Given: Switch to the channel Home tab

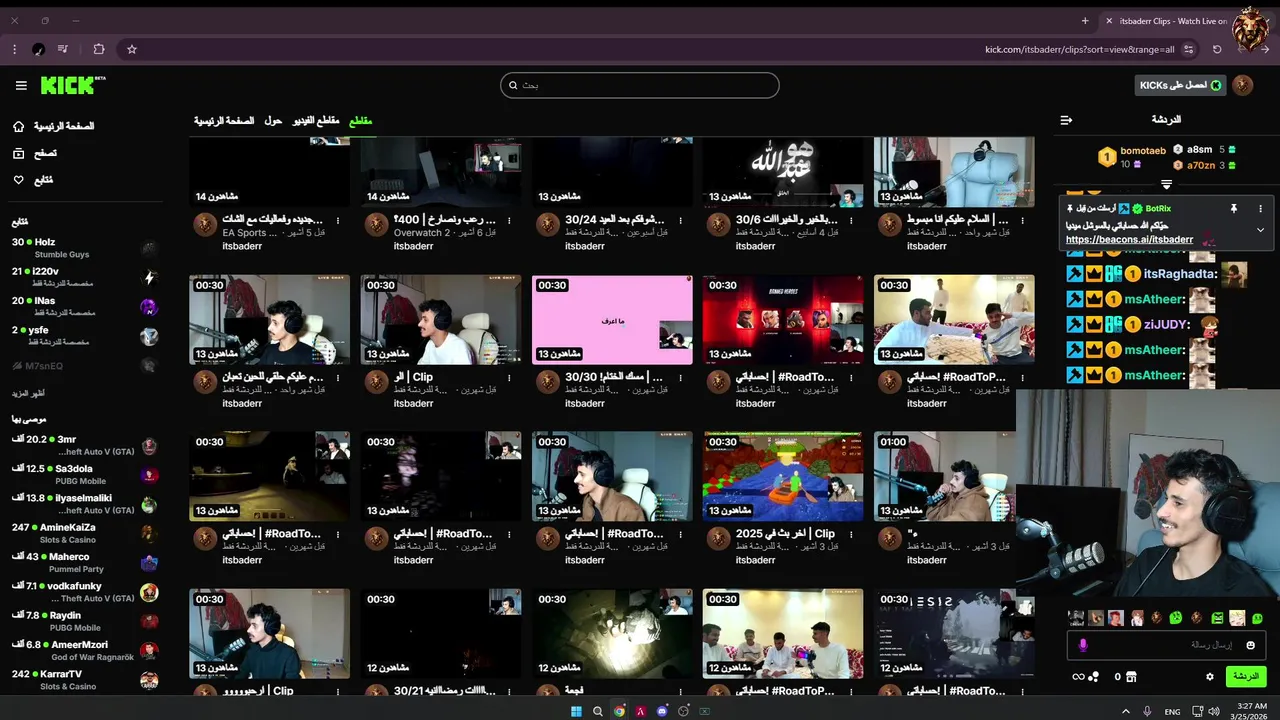Looking at the screenshot, I should pyautogui.click(x=223, y=121).
